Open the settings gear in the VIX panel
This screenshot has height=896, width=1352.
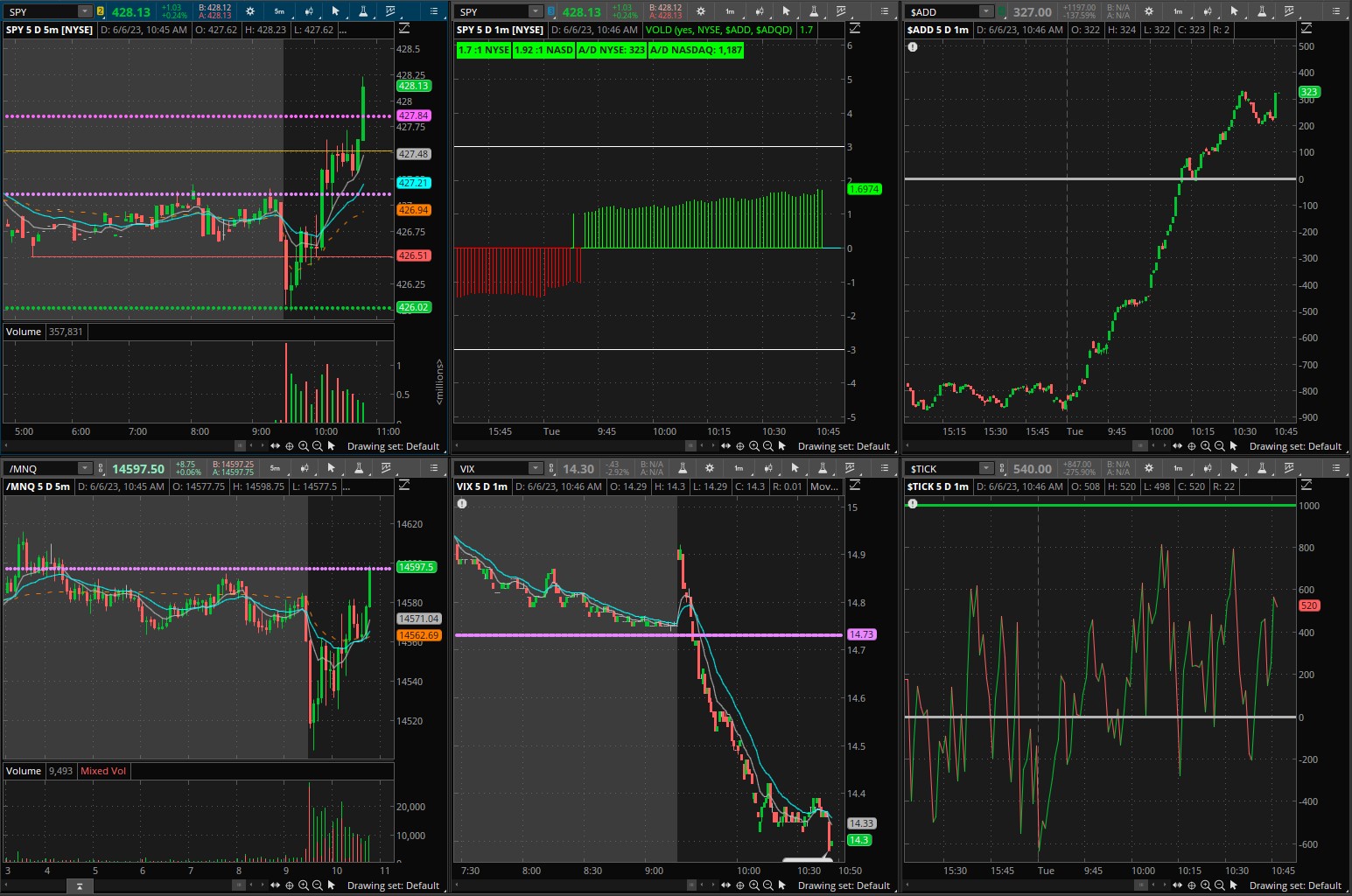click(710, 468)
